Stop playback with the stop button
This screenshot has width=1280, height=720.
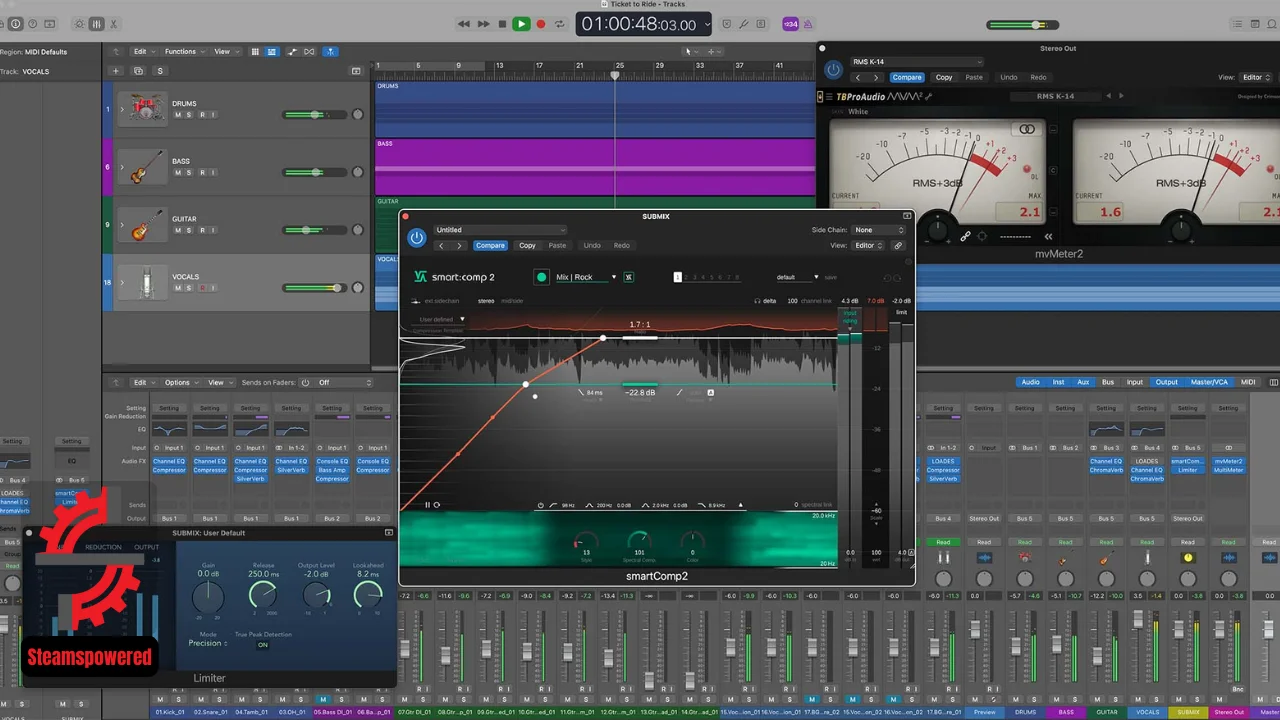[502, 24]
